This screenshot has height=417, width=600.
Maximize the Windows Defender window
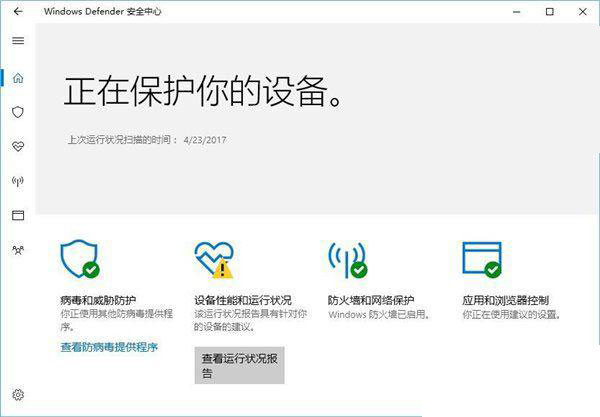point(550,12)
